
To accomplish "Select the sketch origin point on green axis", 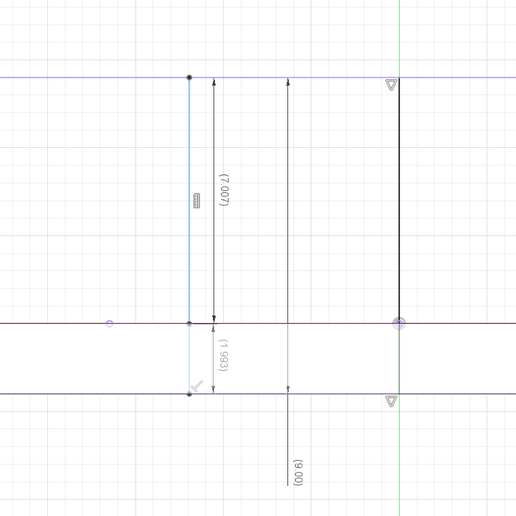I will (399, 323).
